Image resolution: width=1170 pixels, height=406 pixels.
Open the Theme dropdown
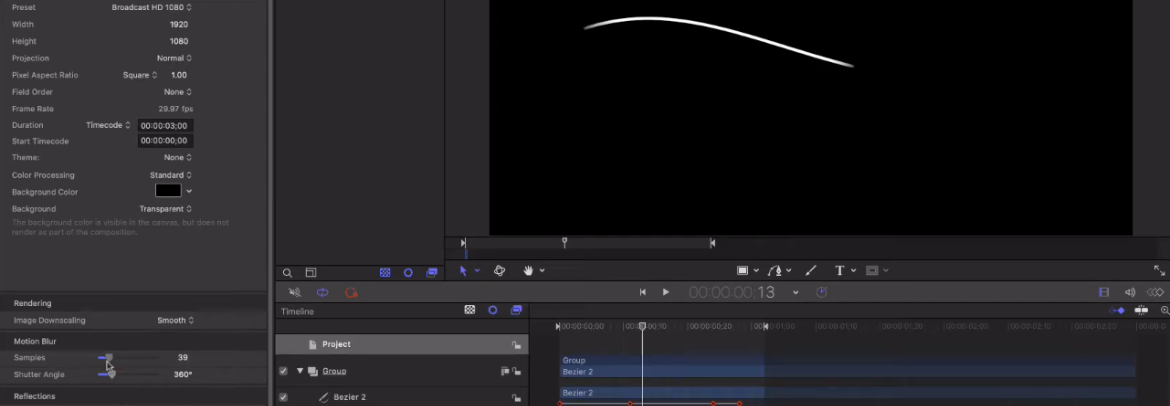click(x=178, y=157)
